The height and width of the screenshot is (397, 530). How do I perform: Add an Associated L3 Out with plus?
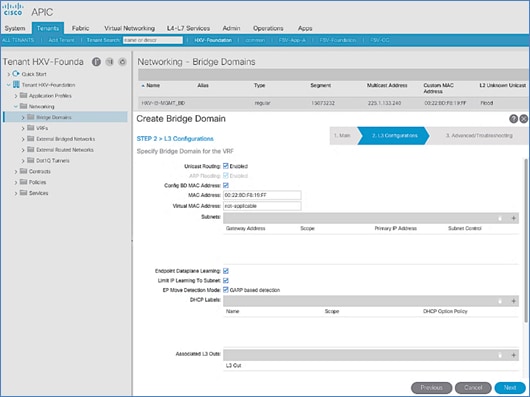tap(513, 355)
